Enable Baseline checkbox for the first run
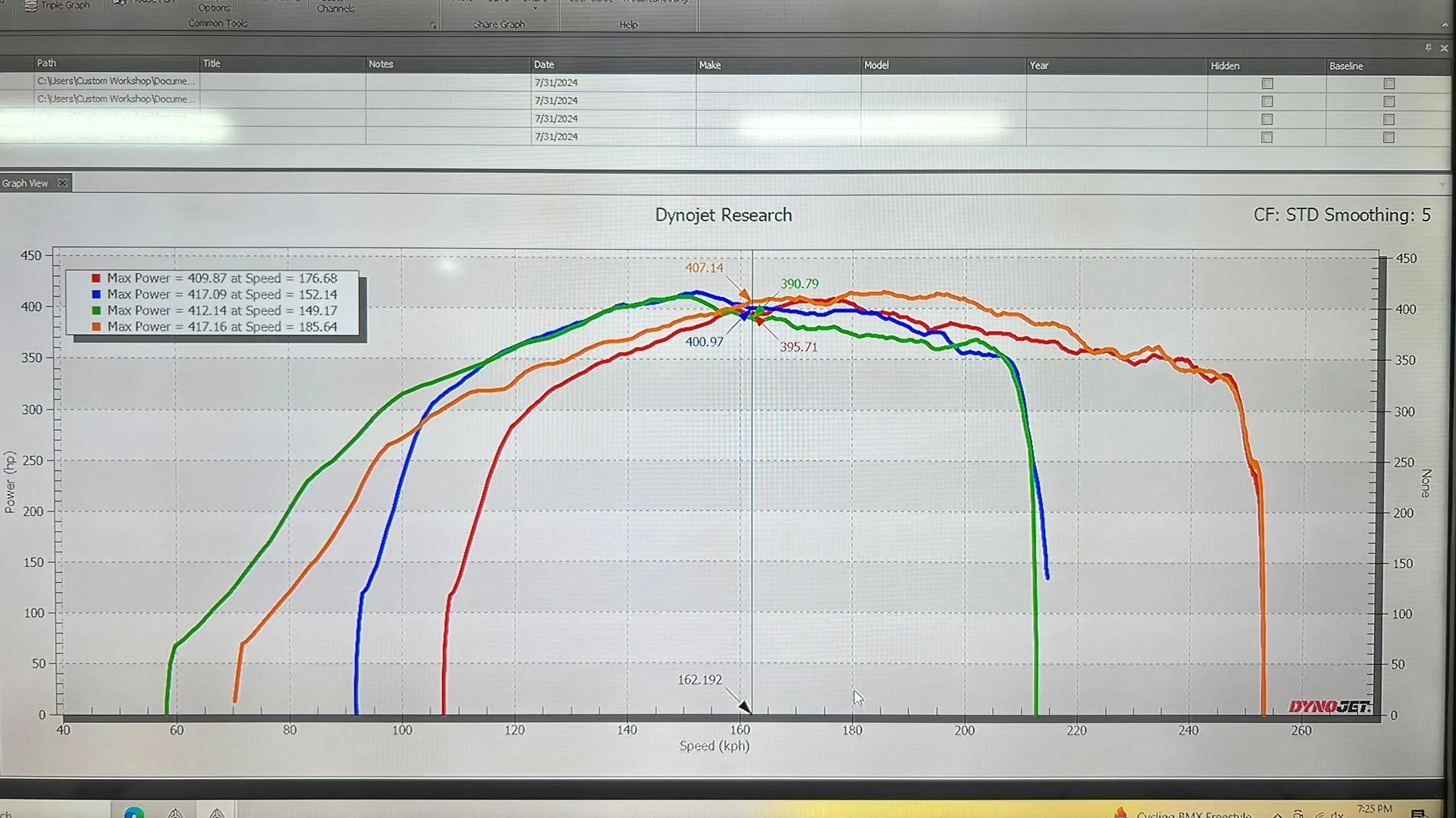The image size is (1456, 818). pos(1389,83)
